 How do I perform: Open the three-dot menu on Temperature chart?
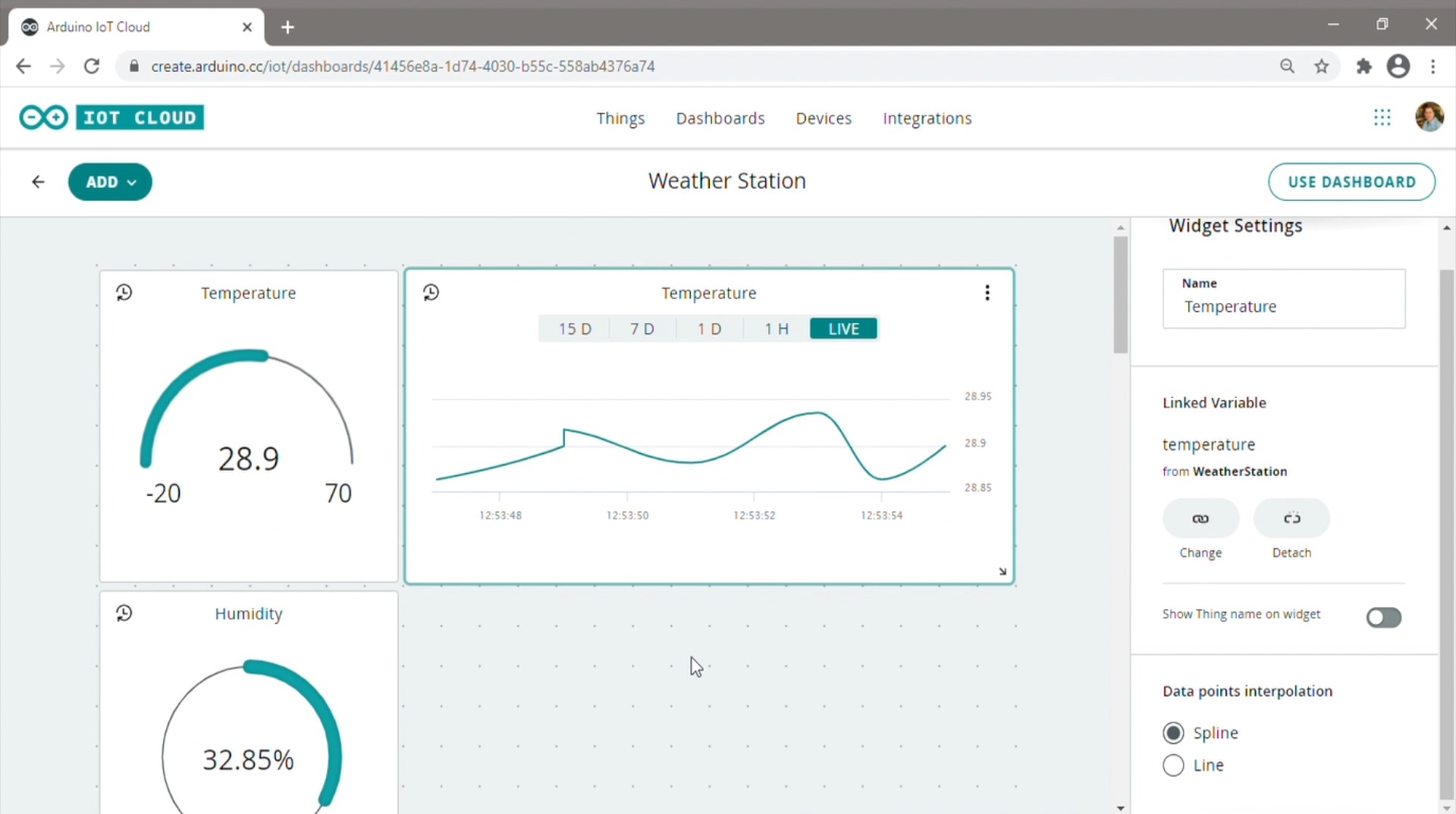987,293
